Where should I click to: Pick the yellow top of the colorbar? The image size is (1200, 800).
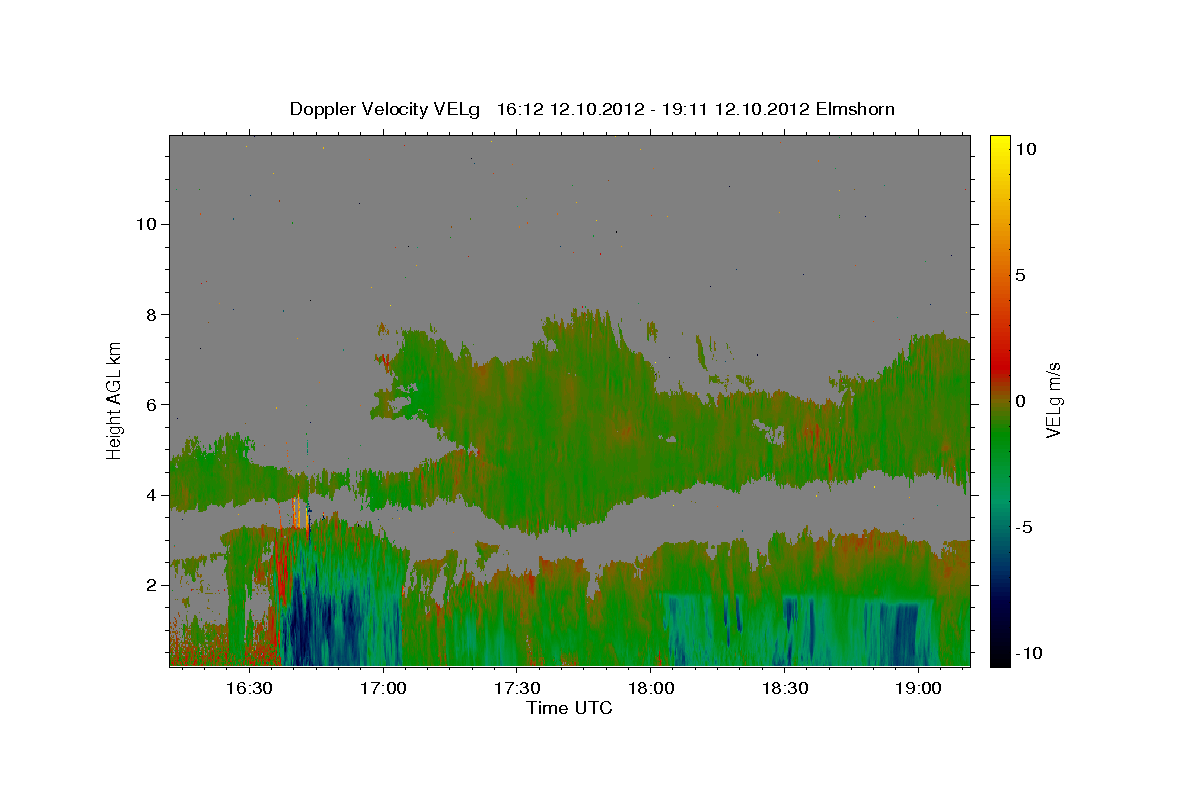[1000, 143]
